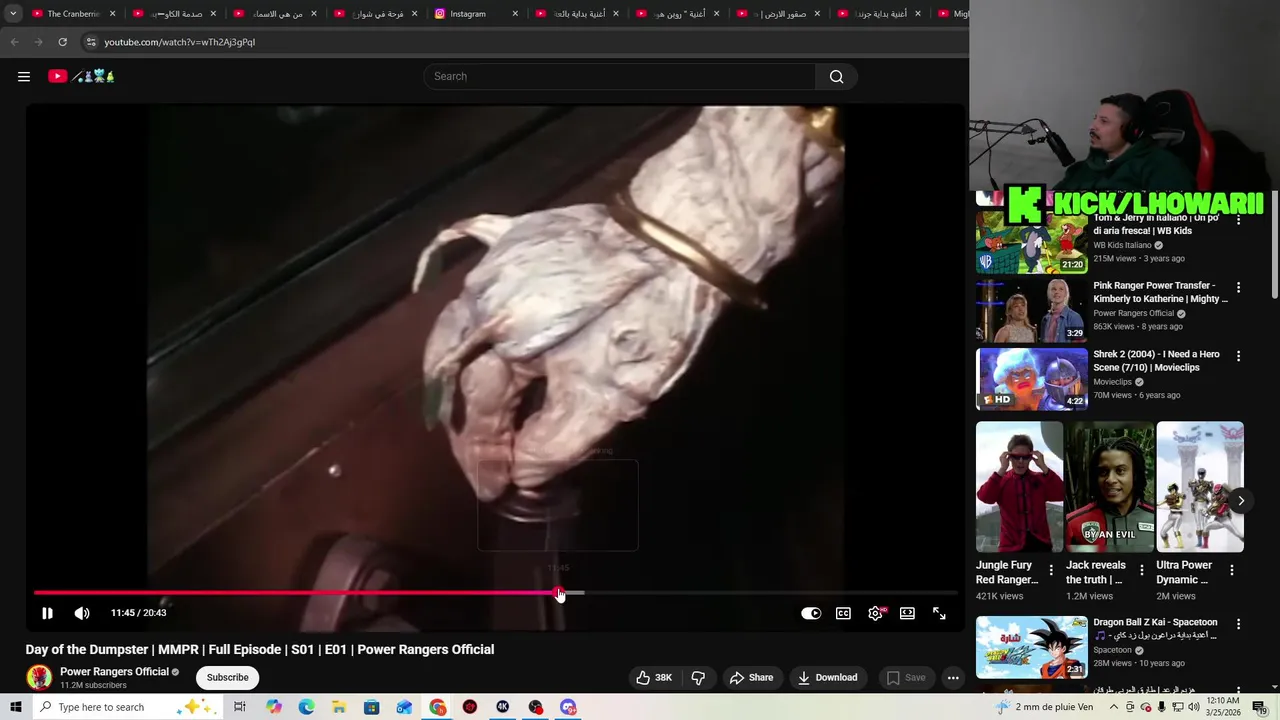This screenshot has width=1280, height=720.
Task: Share the video
Action: (752, 677)
